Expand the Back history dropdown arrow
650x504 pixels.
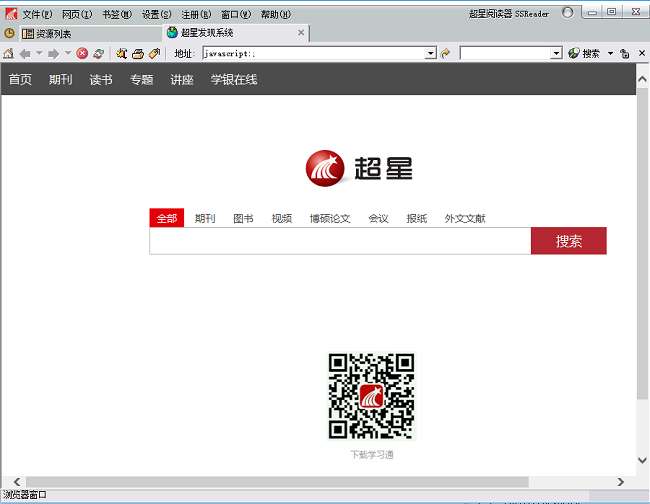coord(39,53)
